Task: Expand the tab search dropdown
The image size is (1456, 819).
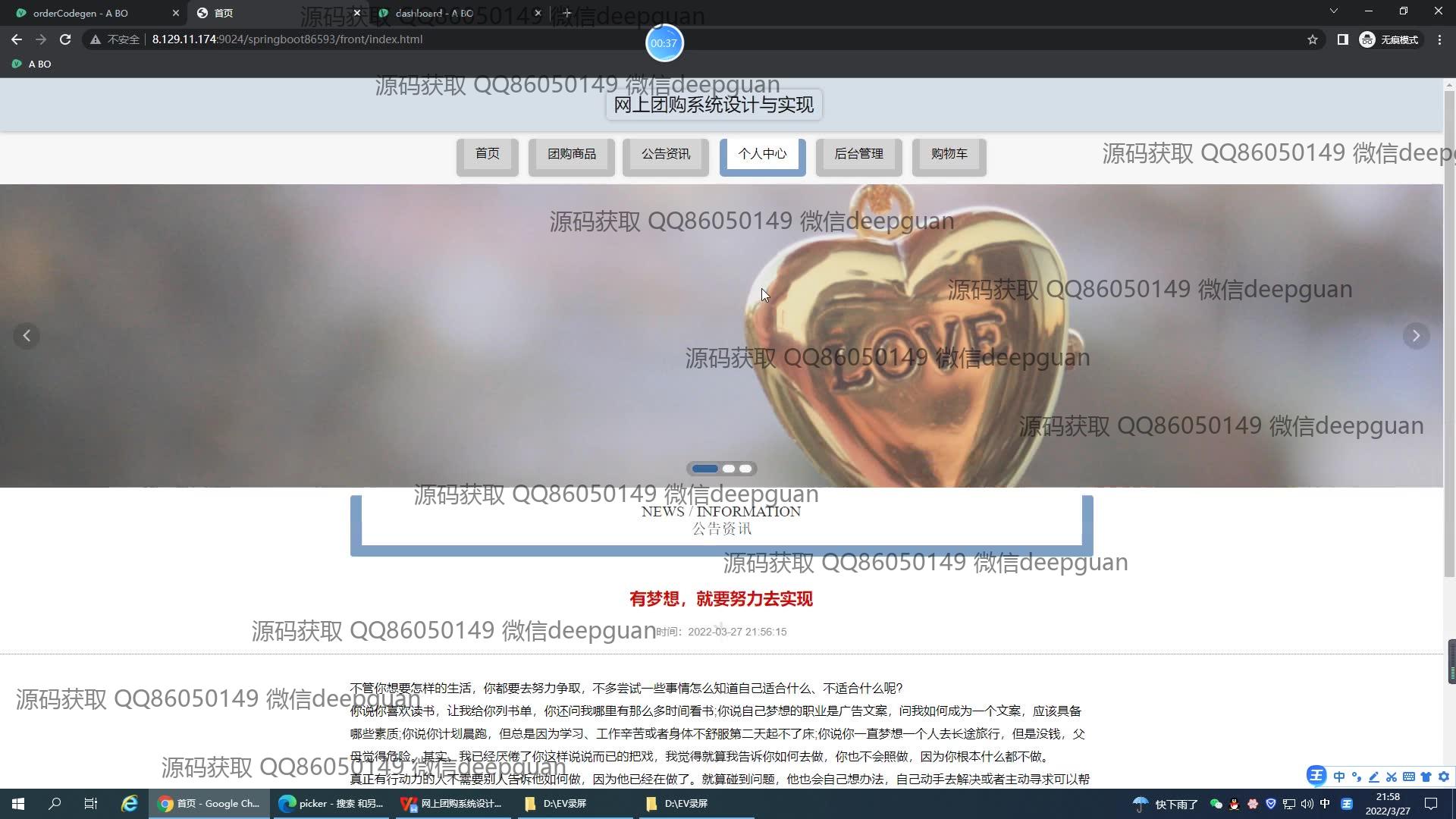Action: click(x=1333, y=11)
